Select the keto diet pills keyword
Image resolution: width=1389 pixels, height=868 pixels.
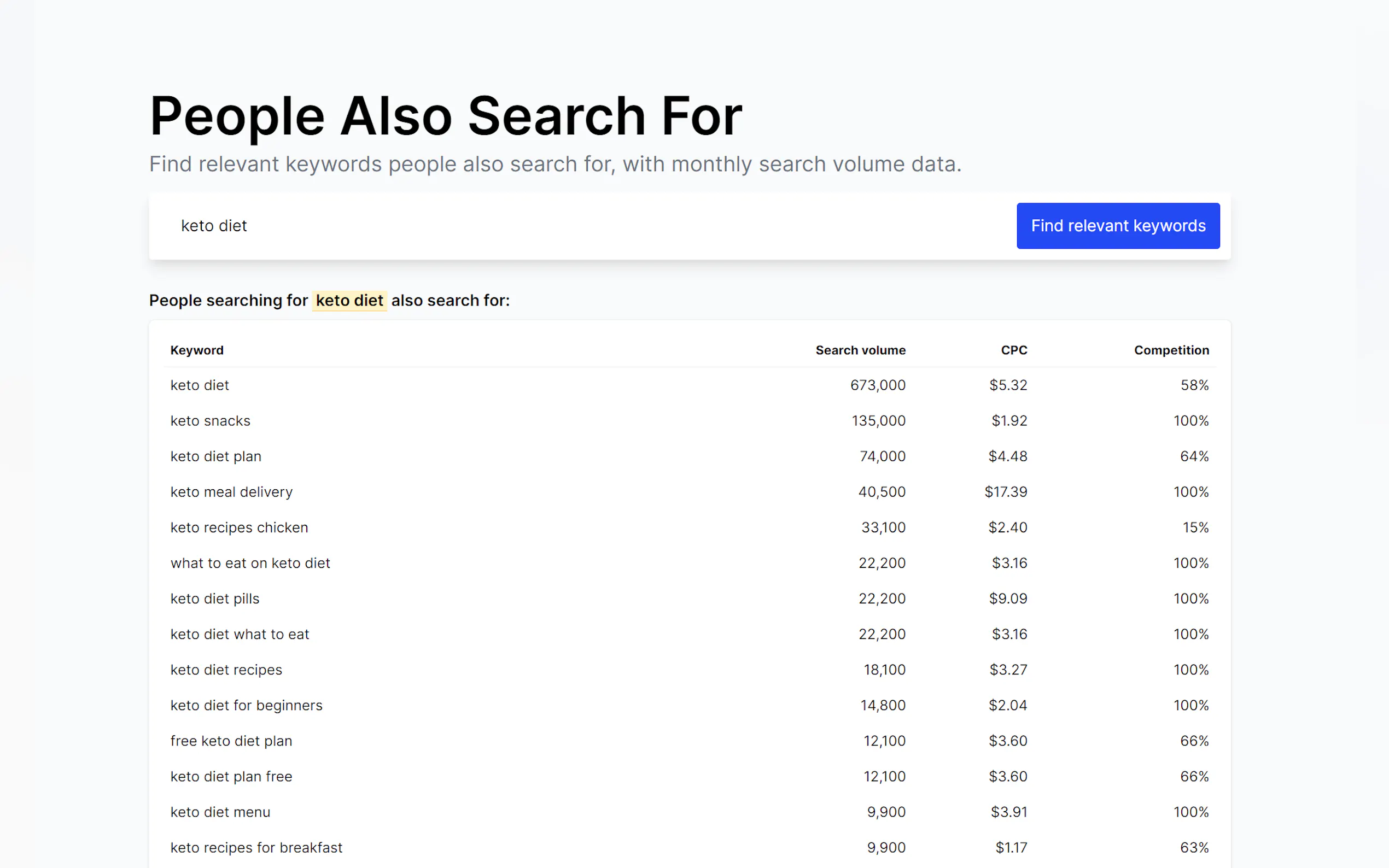coord(215,599)
